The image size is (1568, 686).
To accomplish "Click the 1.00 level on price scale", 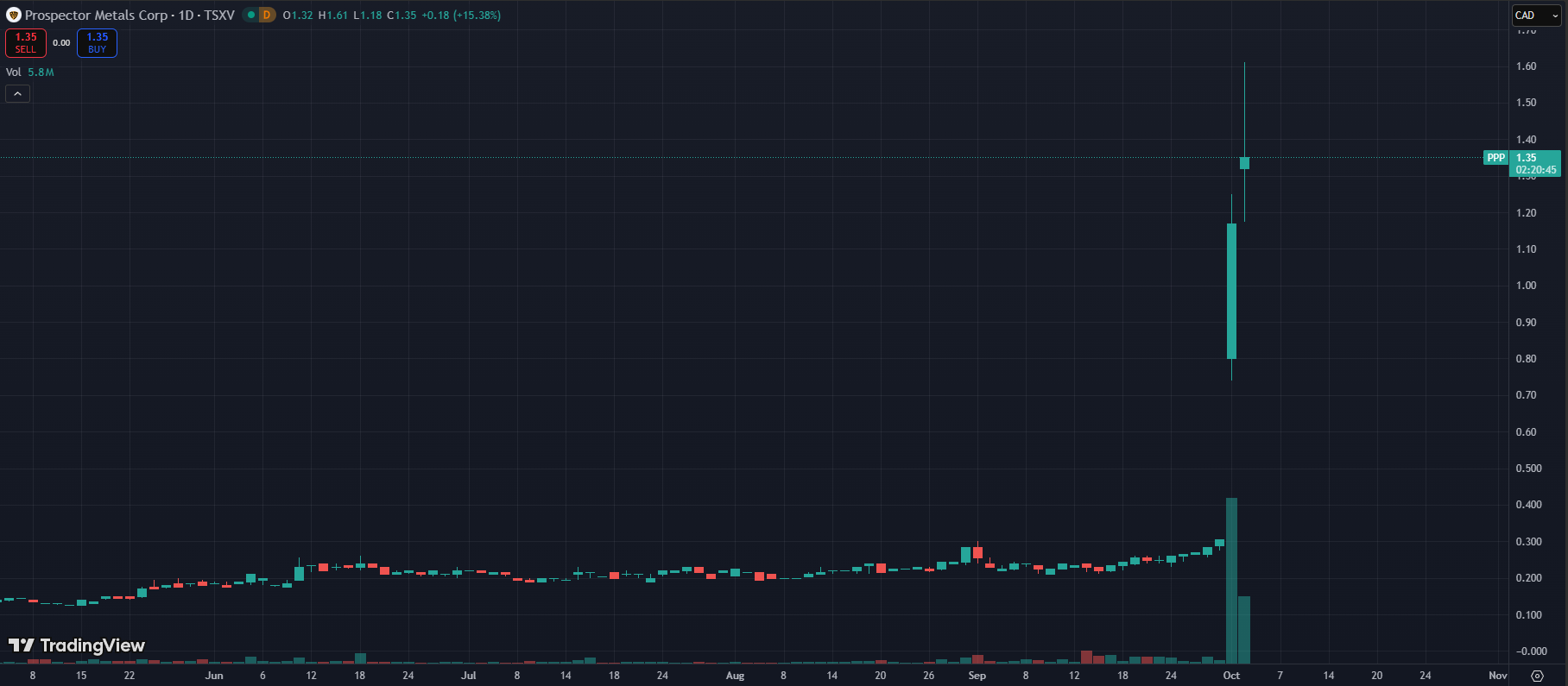I will 1526,286.
